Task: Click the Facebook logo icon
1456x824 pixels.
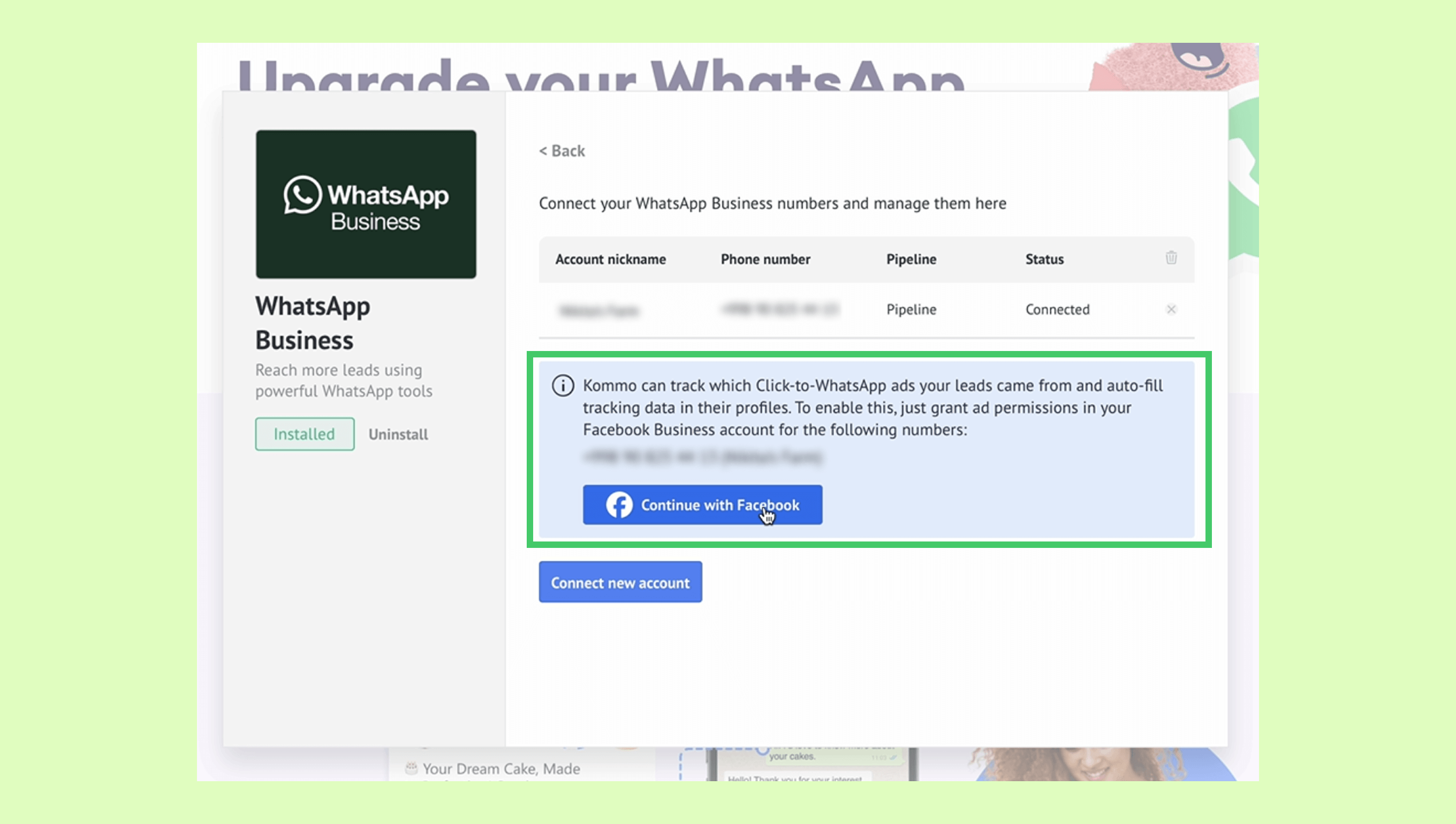Action: point(619,504)
